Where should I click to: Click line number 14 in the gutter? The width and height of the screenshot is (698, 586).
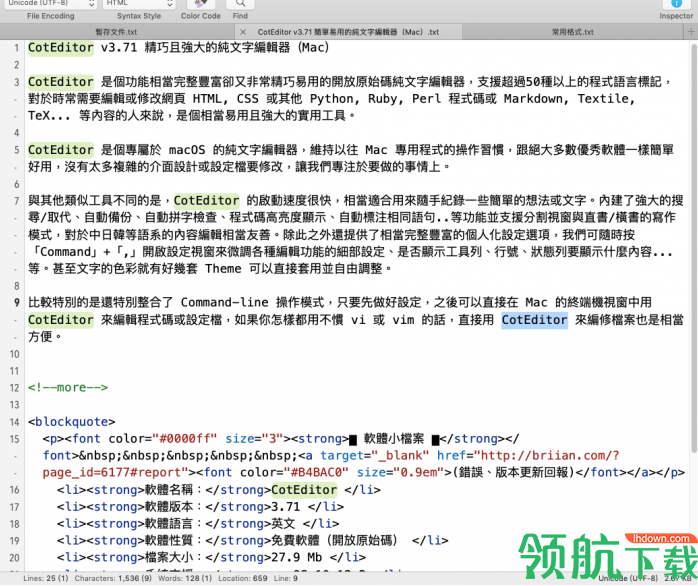pos(14,422)
